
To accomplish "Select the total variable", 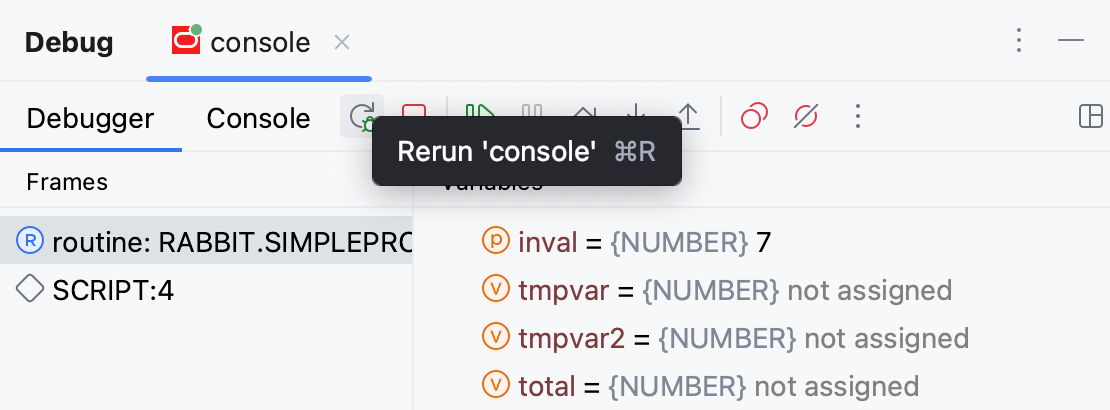I will tap(546, 386).
